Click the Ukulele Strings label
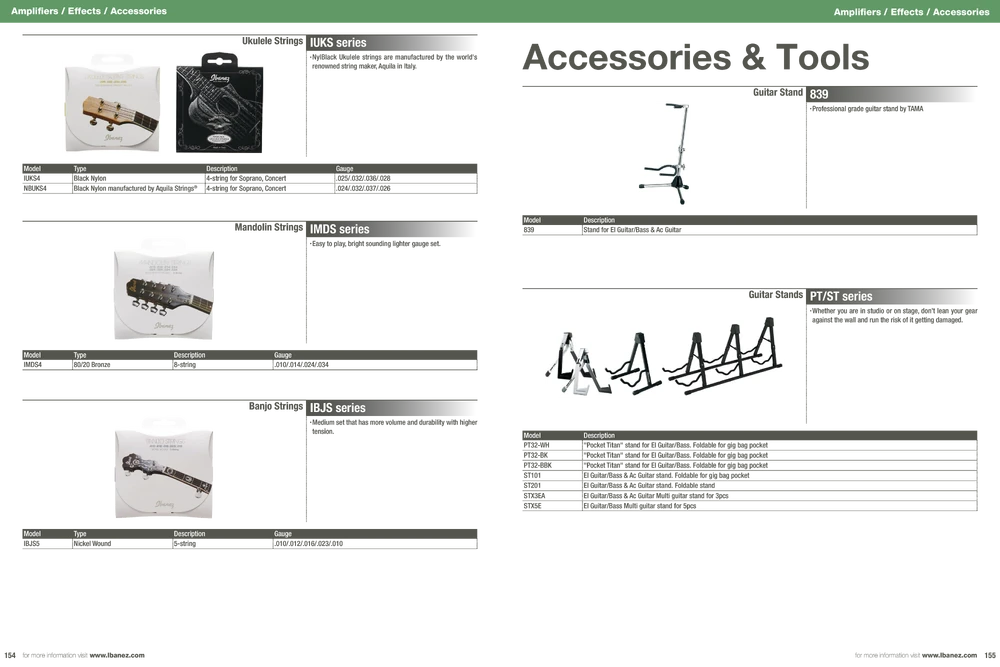The width and height of the screenshot is (1000, 667). pos(272,41)
